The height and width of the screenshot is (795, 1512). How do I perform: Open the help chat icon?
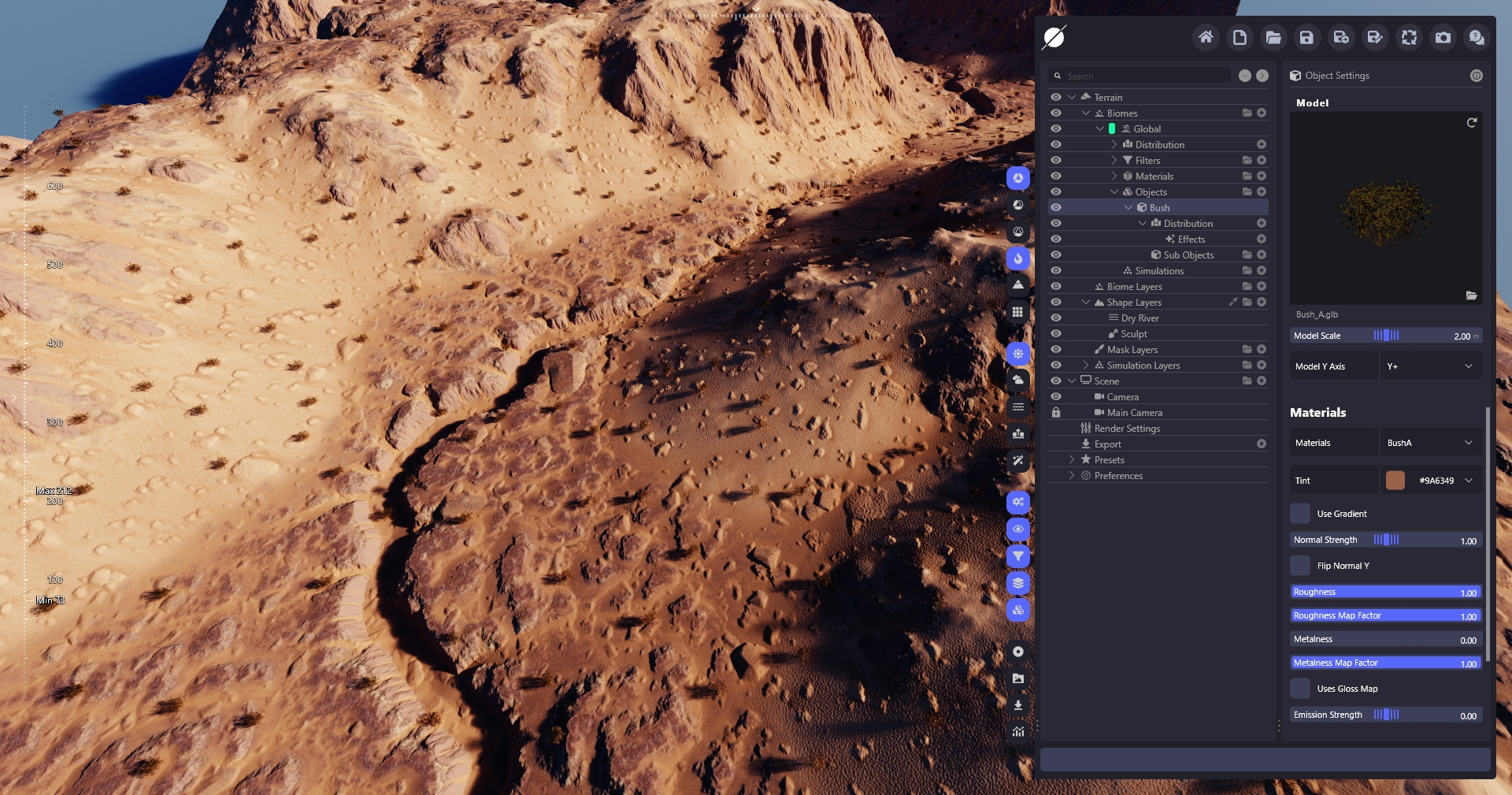(1477, 37)
